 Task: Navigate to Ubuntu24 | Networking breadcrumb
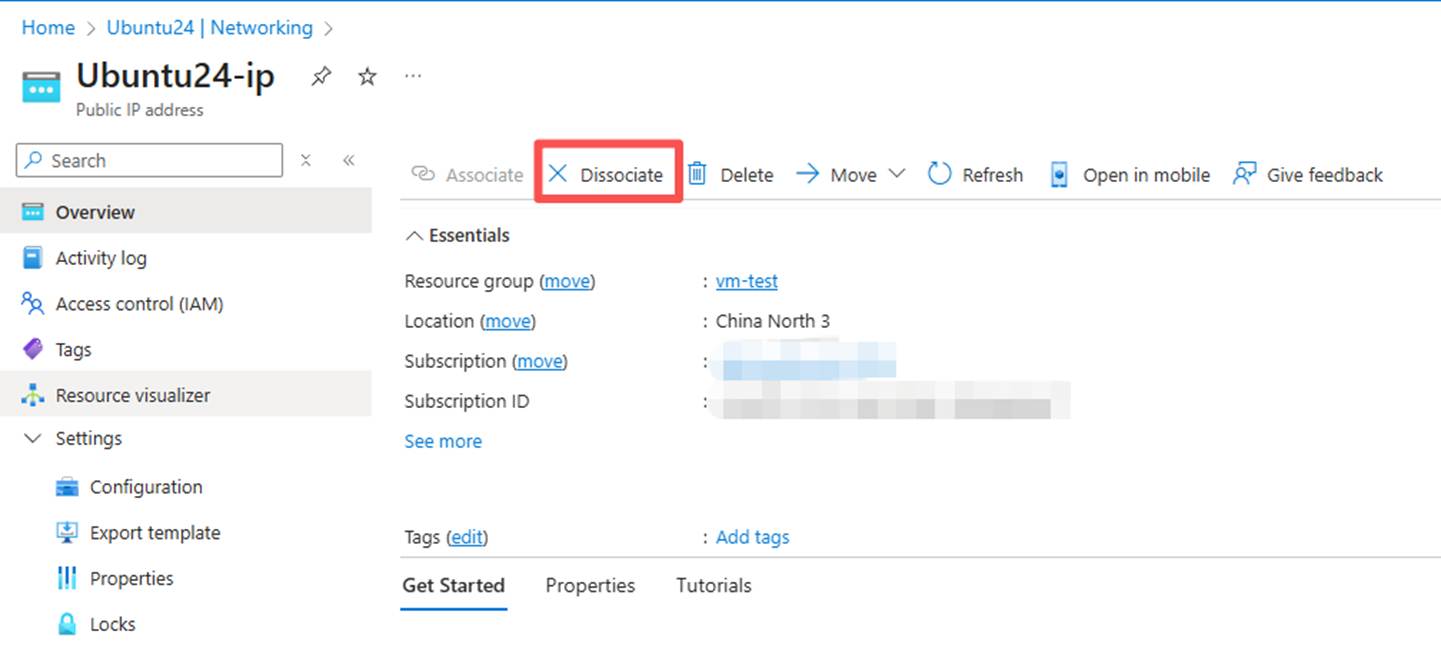pos(209,28)
